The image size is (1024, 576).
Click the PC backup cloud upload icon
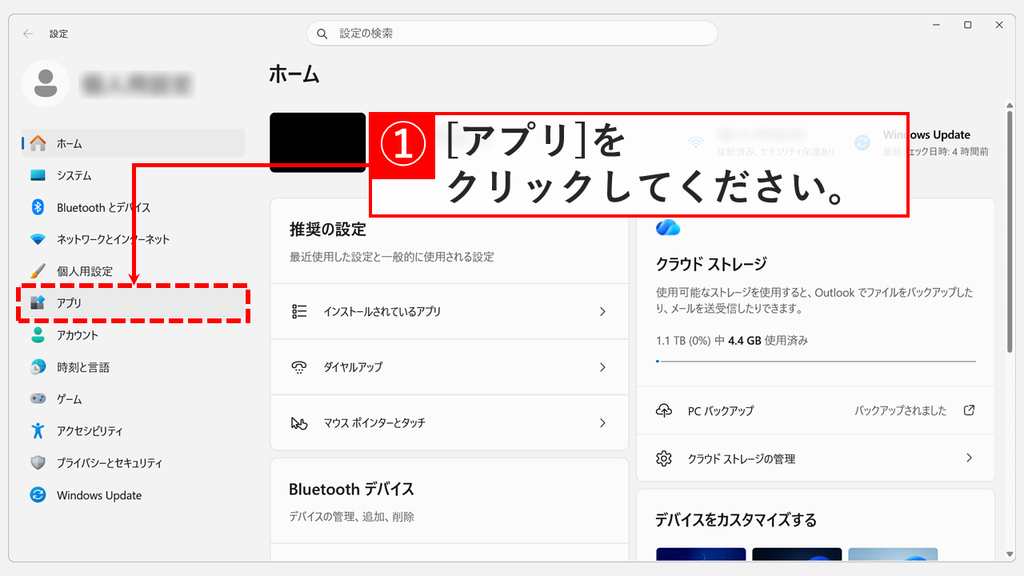tap(664, 410)
